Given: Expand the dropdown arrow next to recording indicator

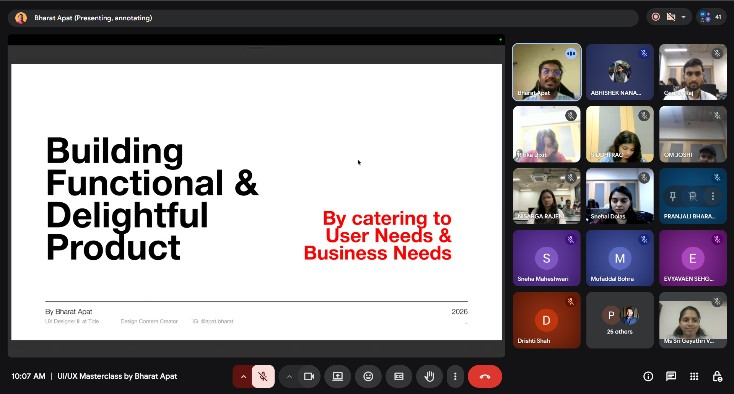Looking at the screenshot, I should pos(683,17).
